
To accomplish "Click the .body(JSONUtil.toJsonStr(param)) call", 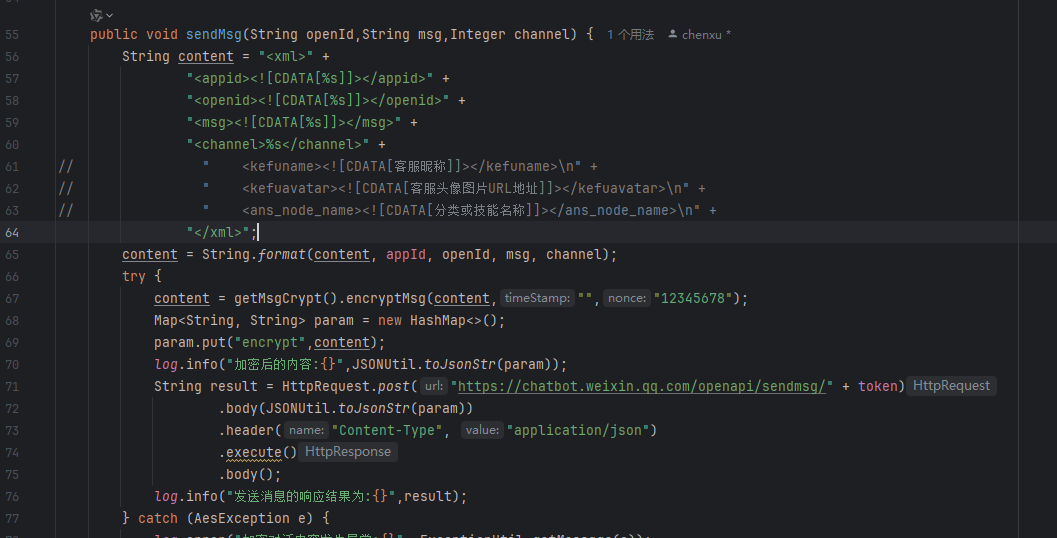I will 346,409.
